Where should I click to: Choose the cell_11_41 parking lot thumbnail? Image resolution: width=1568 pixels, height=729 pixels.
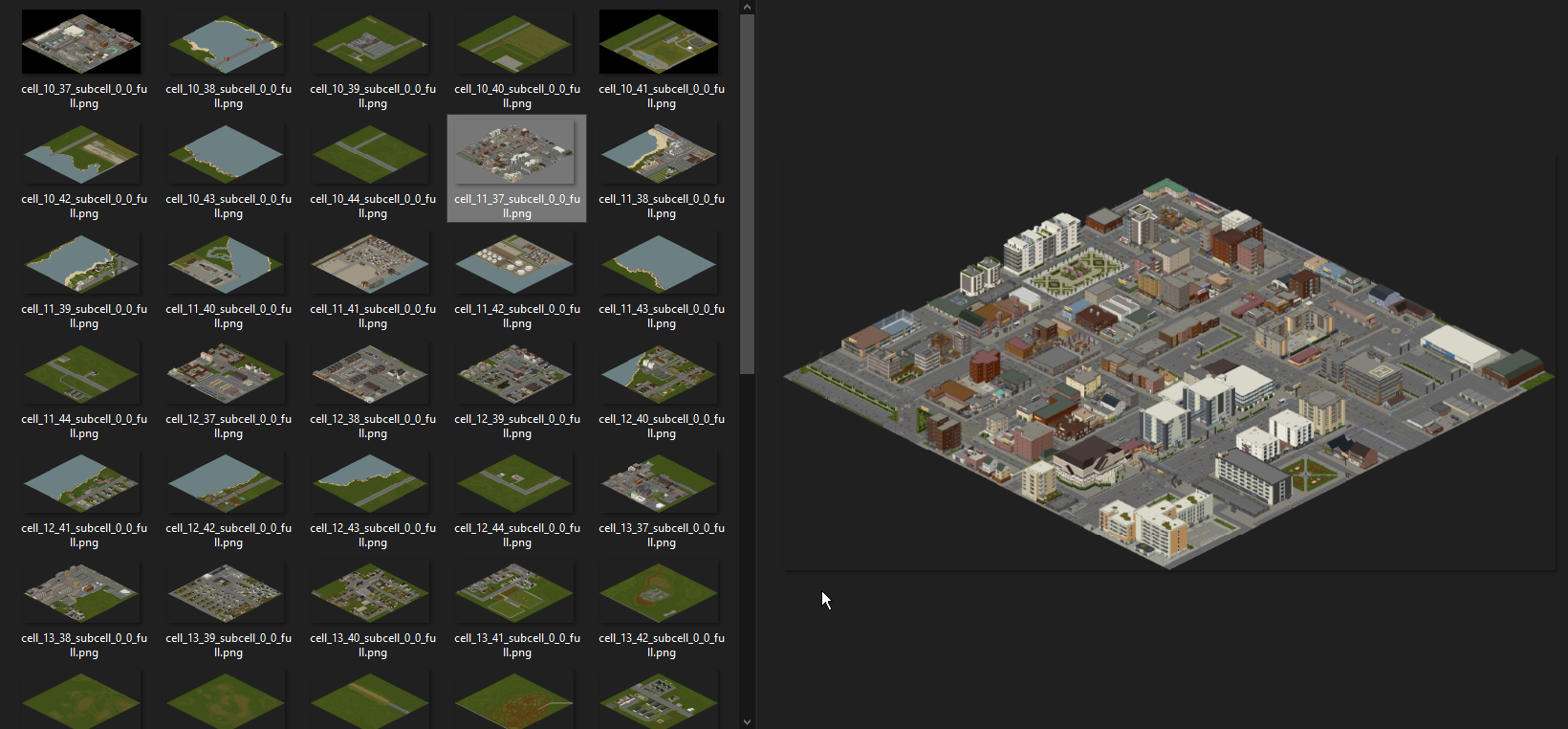(x=370, y=263)
